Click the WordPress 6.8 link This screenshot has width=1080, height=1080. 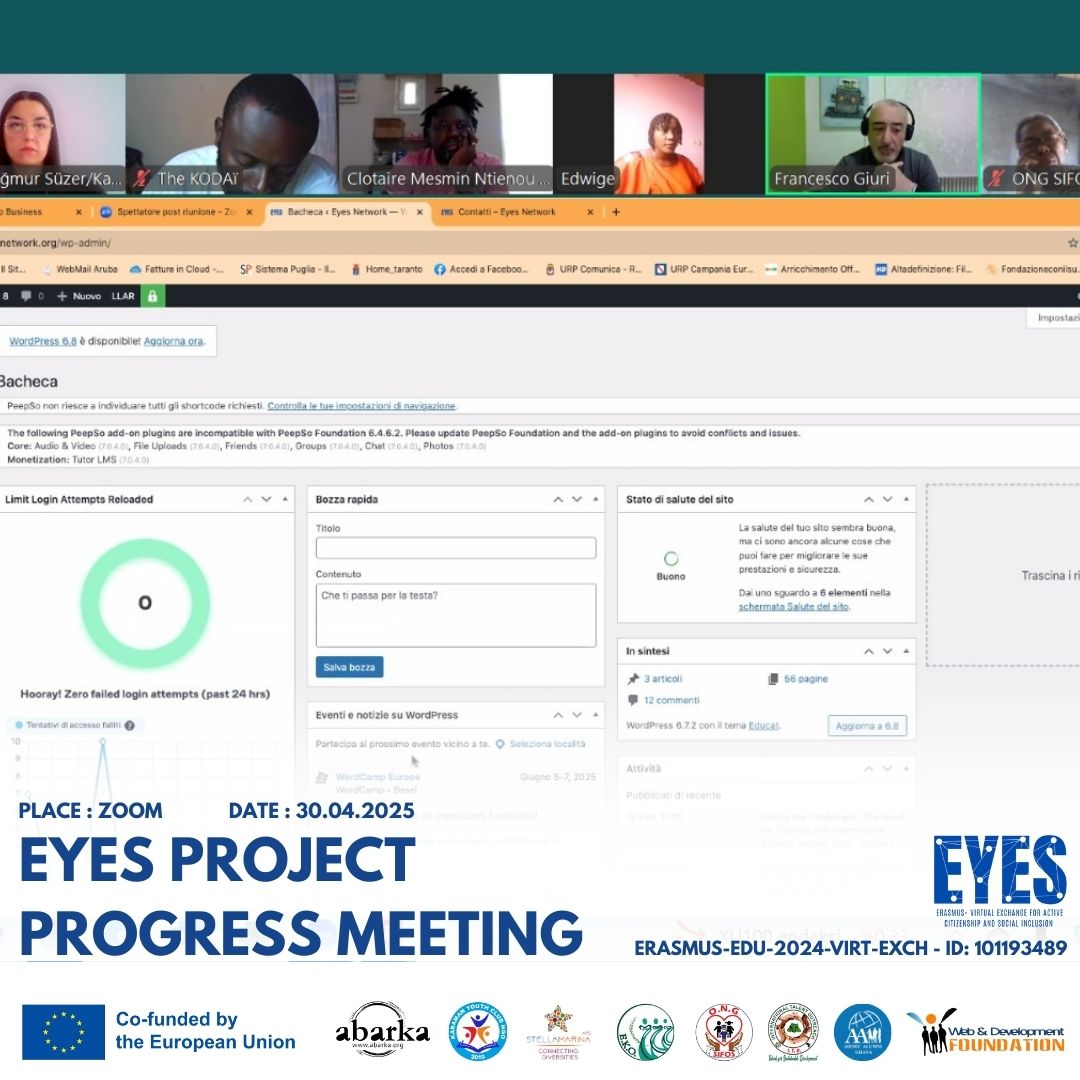(43, 341)
